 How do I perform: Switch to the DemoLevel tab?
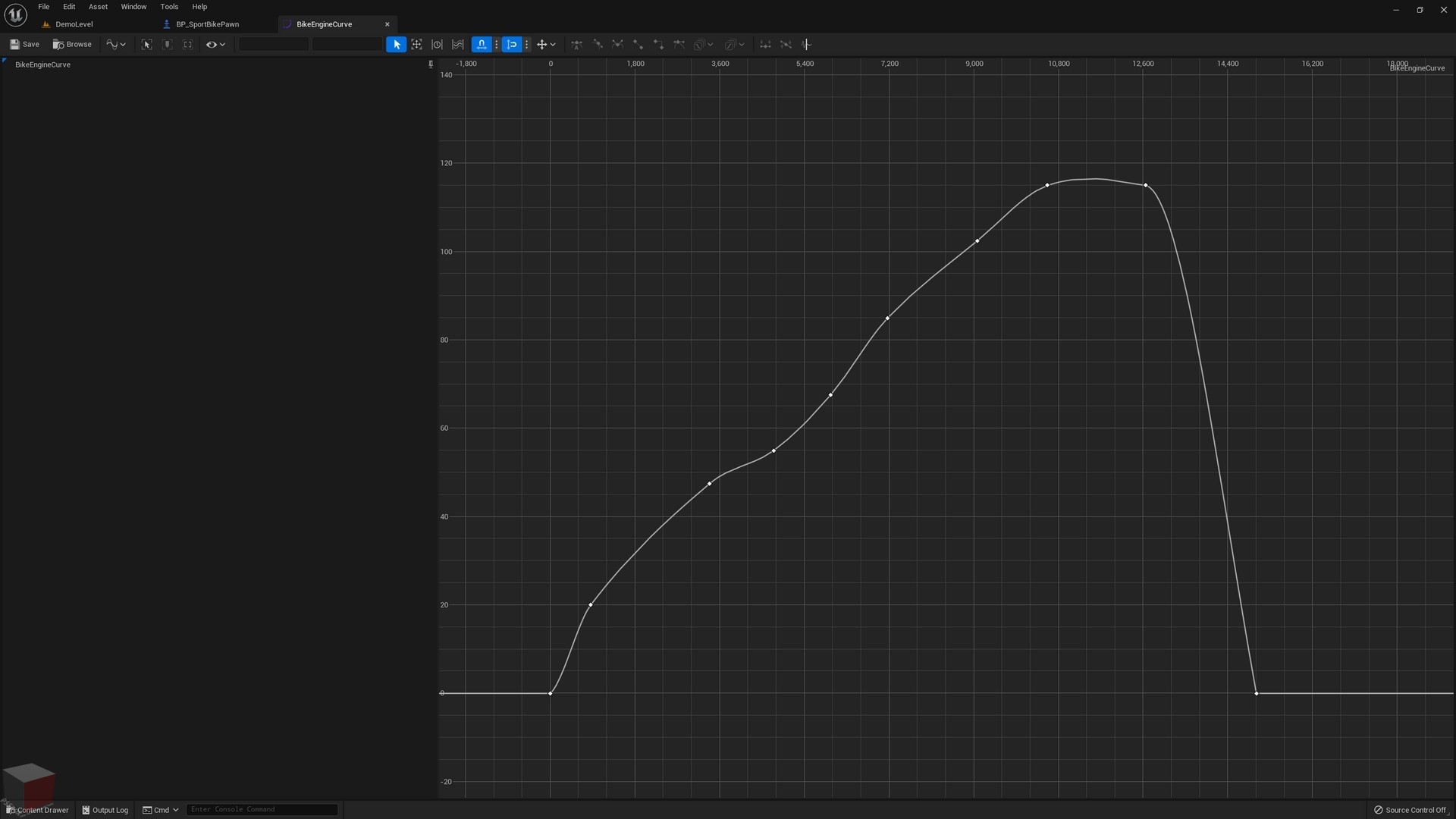[x=74, y=24]
